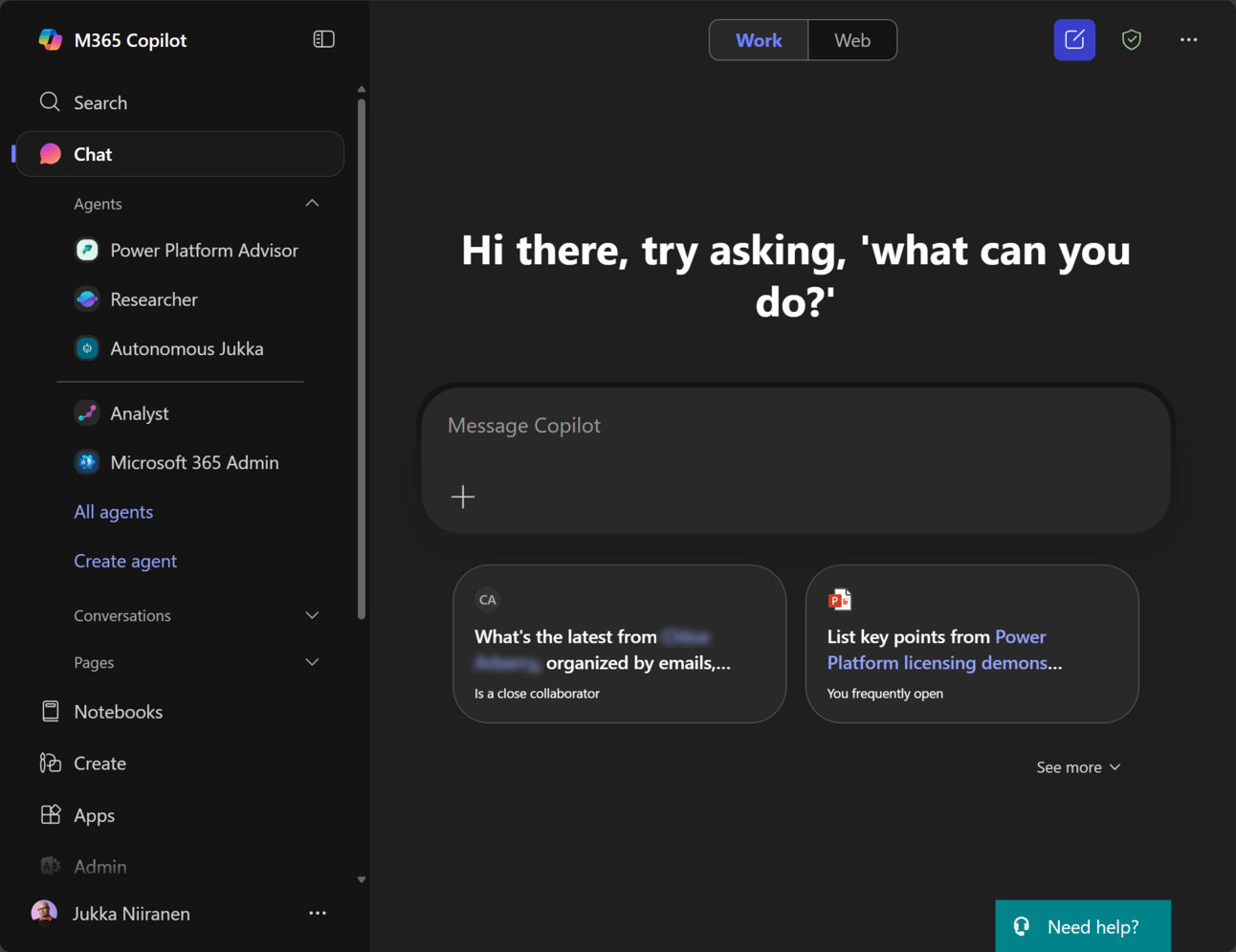Screen dimensions: 1236x952
Task: Click the Chat bubble icon
Action: point(51,154)
